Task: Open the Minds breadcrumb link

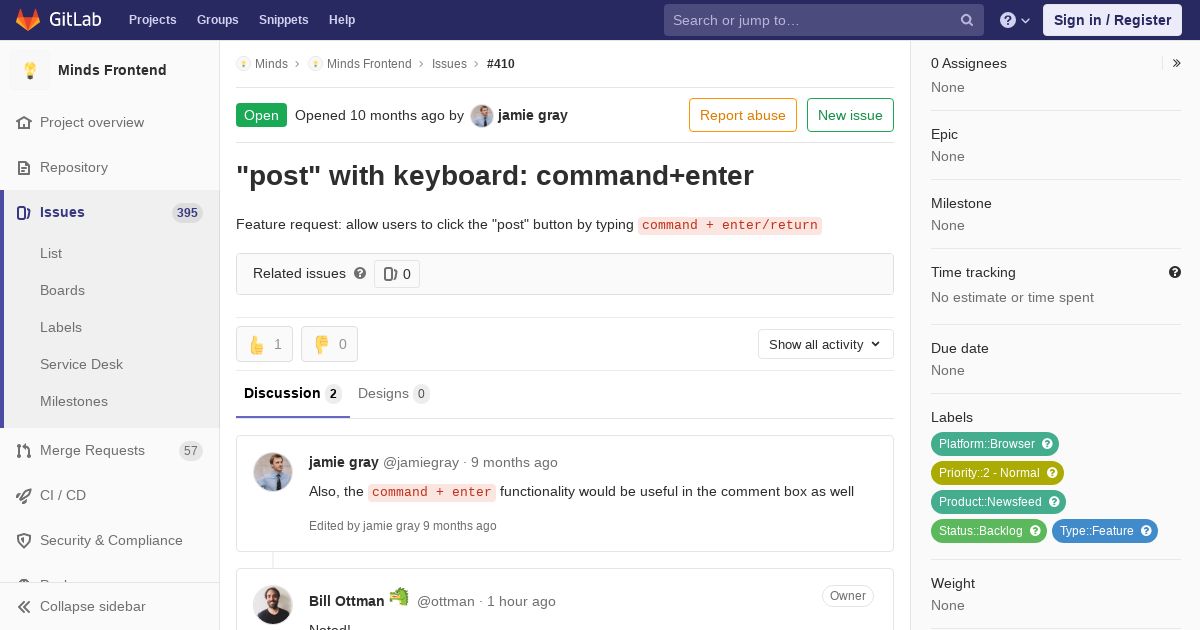Action: (271, 64)
